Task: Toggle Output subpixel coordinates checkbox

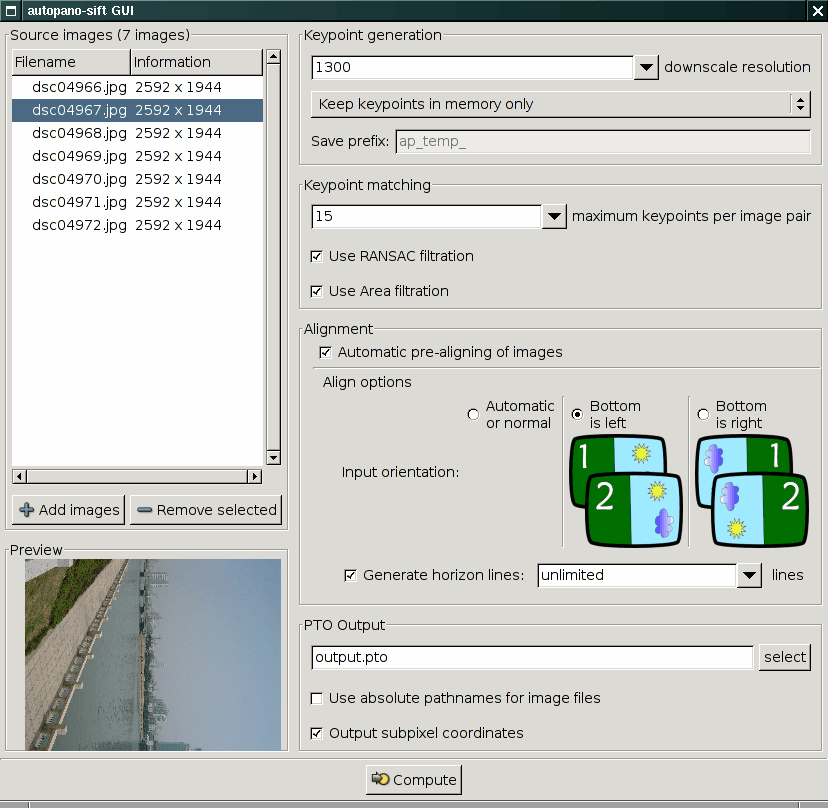Action: coord(316,734)
